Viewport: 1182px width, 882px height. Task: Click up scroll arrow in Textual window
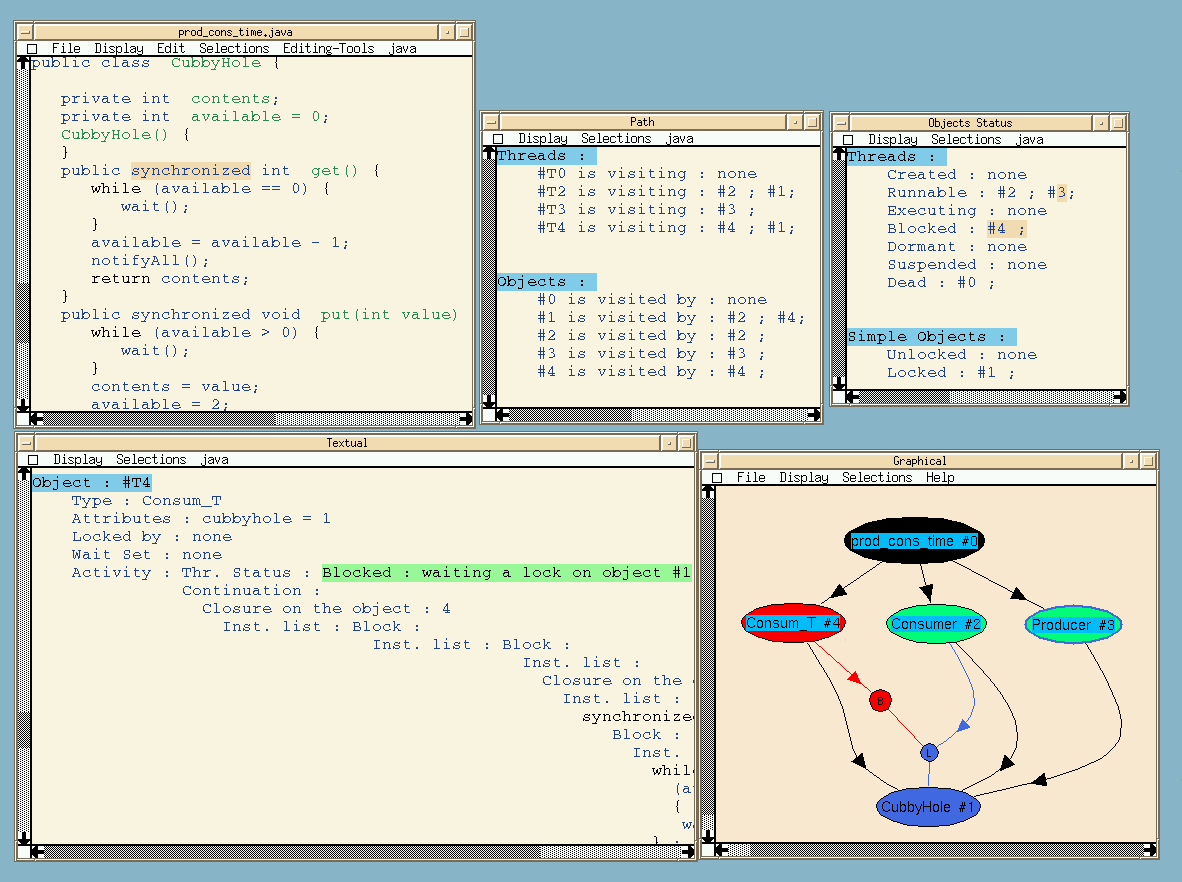point(23,474)
